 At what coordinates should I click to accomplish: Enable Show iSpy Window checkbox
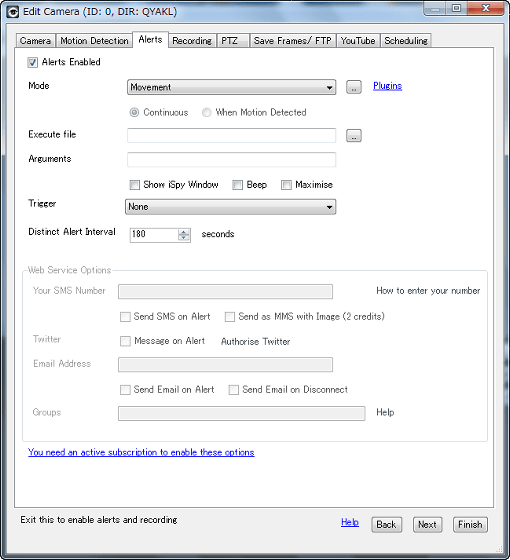tap(135, 185)
